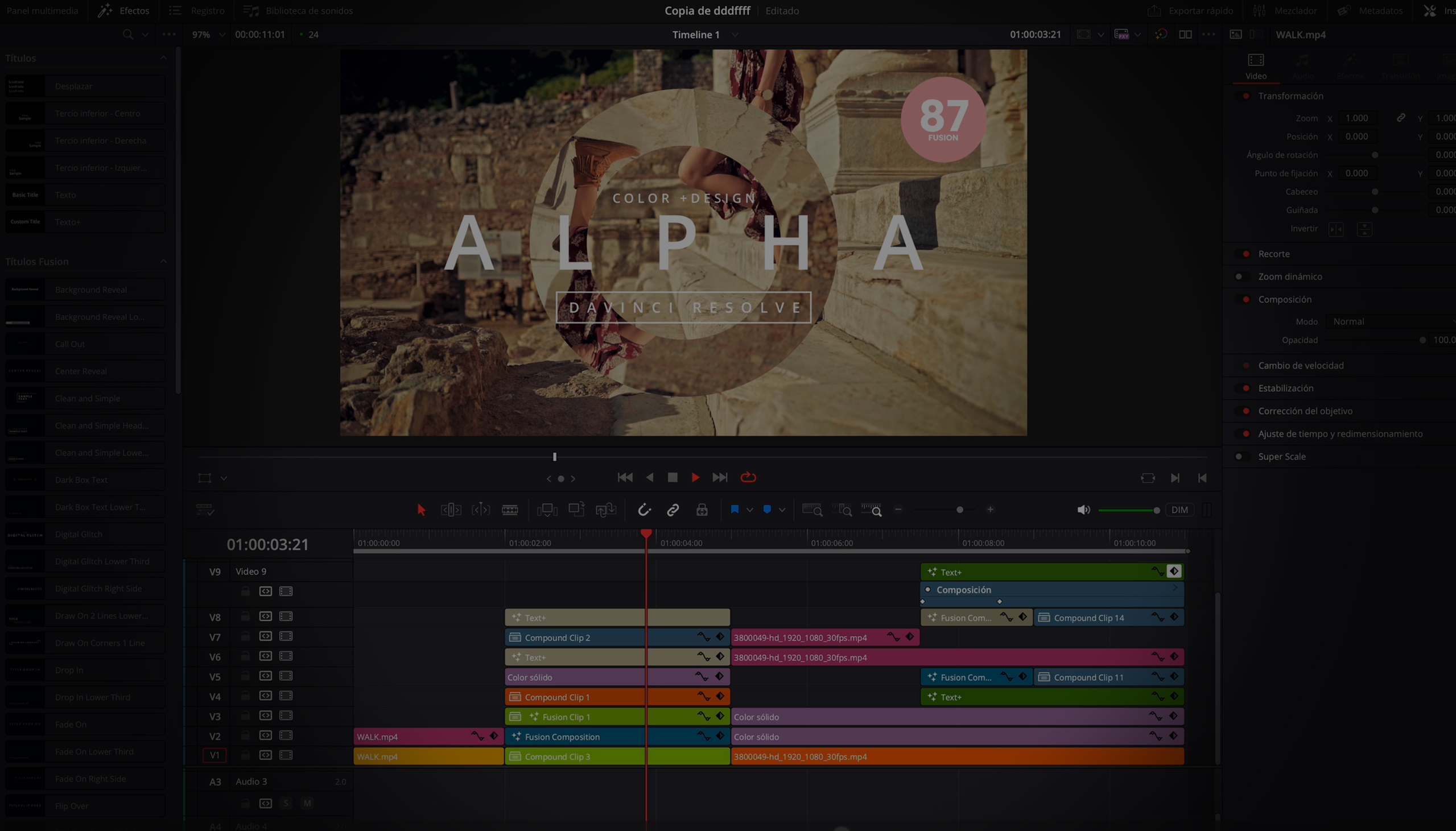The height and width of the screenshot is (831, 1456).
Task: Click the Overwrite clip icon
Action: click(x=576, y=509)
